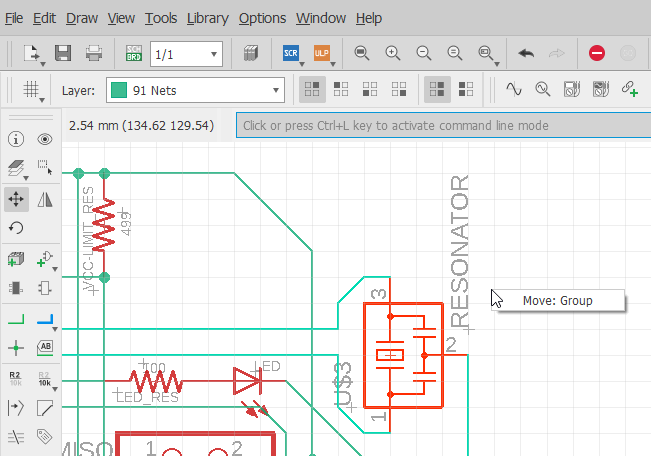
Task: Open the Library menu
Action: [x=208, y=18]
